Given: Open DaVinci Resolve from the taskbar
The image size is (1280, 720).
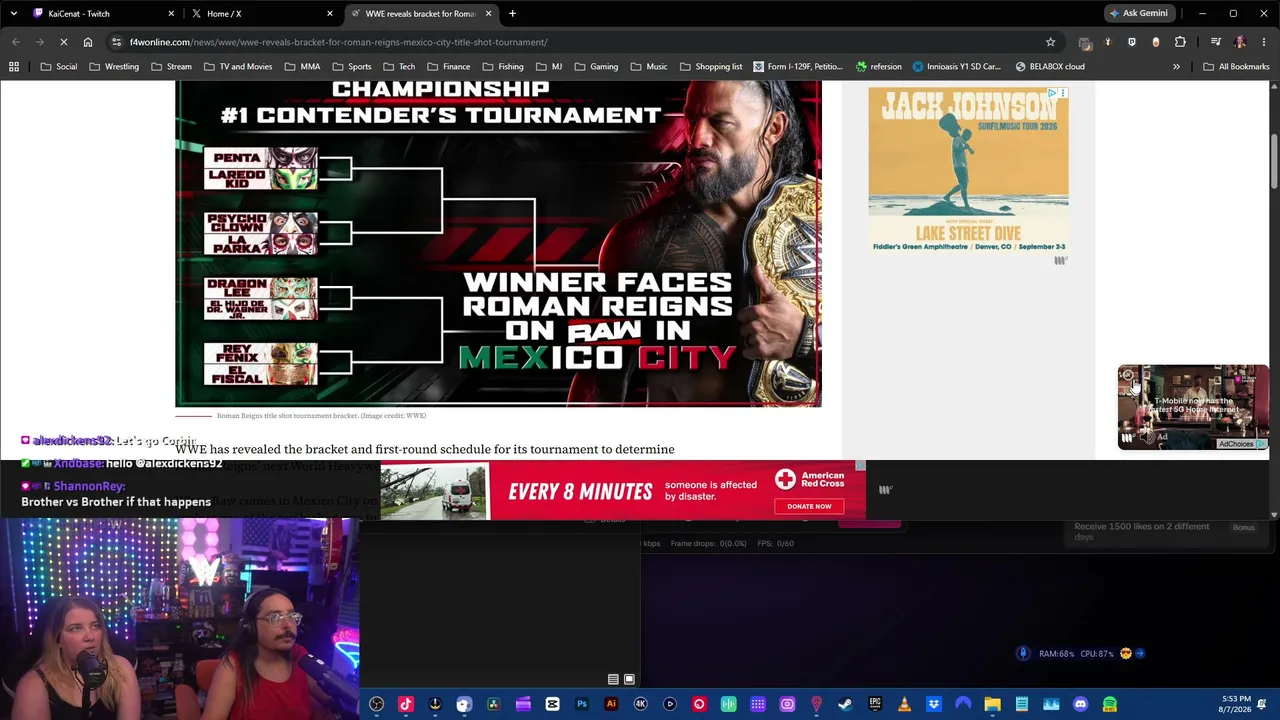Looking at the screenshot, I should coord(494,704).
